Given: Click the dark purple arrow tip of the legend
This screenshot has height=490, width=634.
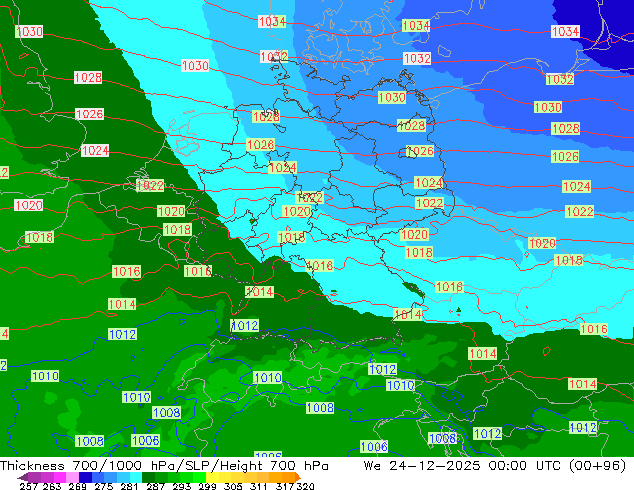Looking at the screenshot, I should 23,477.
